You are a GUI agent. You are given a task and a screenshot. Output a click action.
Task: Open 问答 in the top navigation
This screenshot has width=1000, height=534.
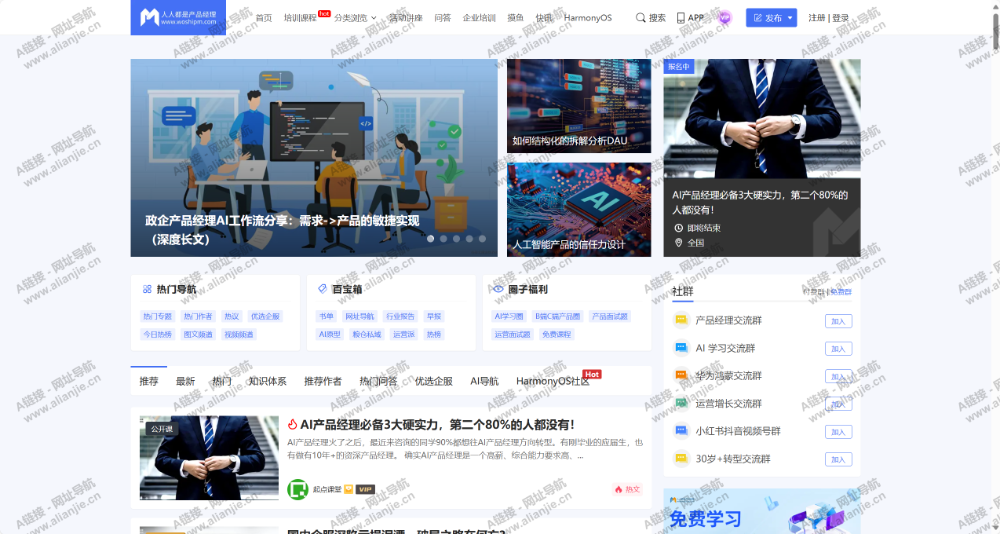pyautogui.click(x=443, y=18)
